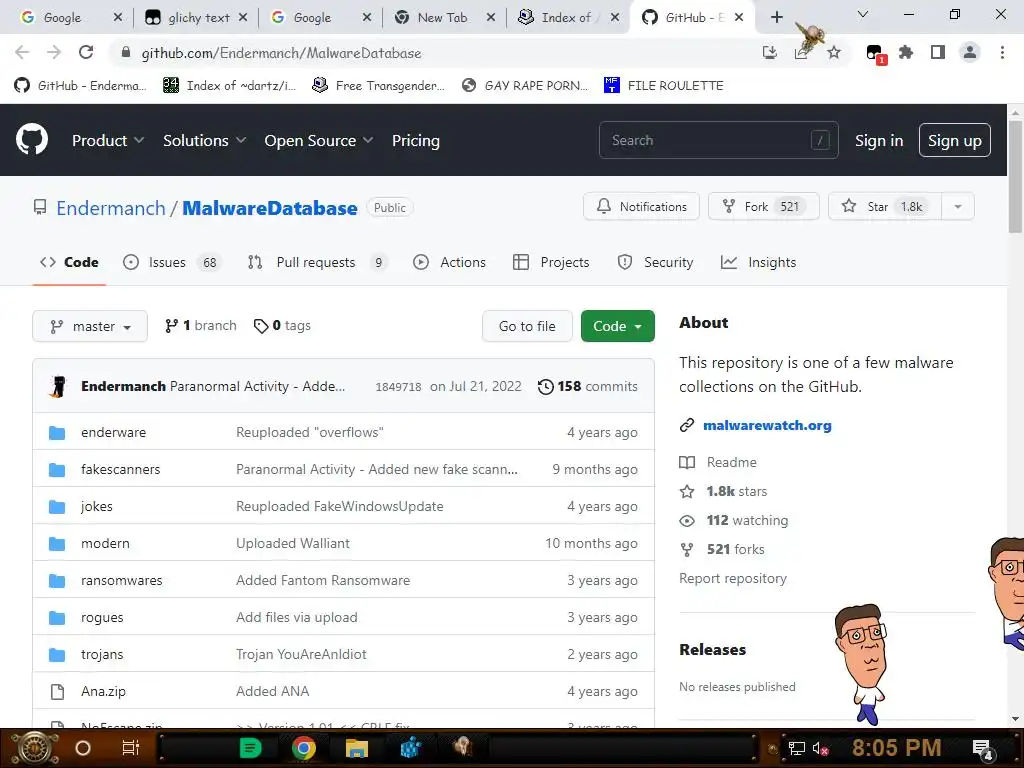Image resolution: width=1024 pixels, height=768 pixels.
Task: Click the Cortana circle in the taskbar
Action: (83, 748)
